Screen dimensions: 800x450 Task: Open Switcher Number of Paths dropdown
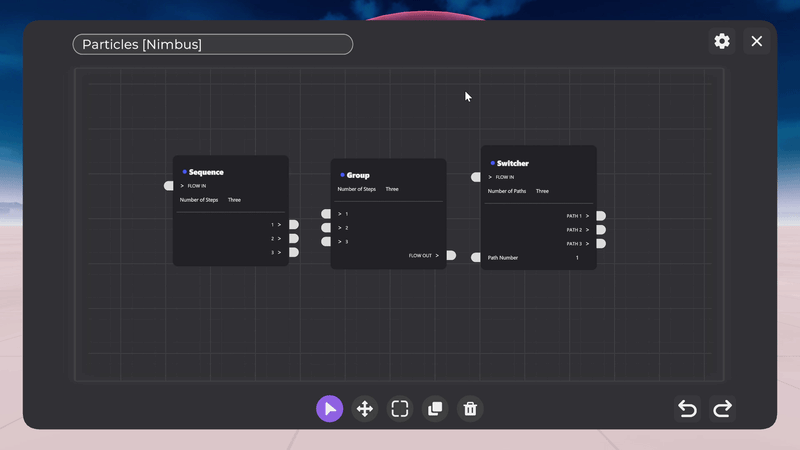[x=542, y=191]
